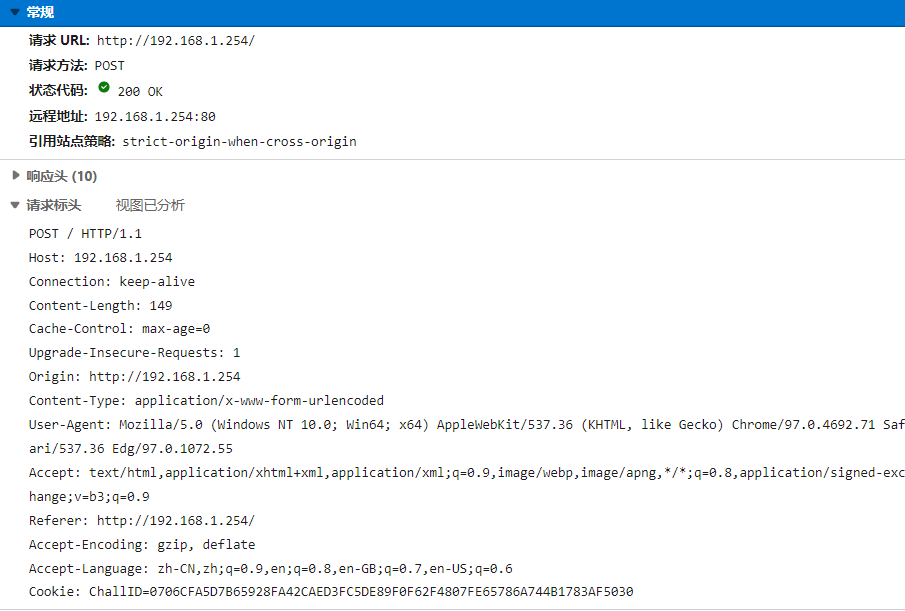The image size is (905, 611).
Task: Click the Cache-Control max-age=0 header
Action: pos(119,329)
